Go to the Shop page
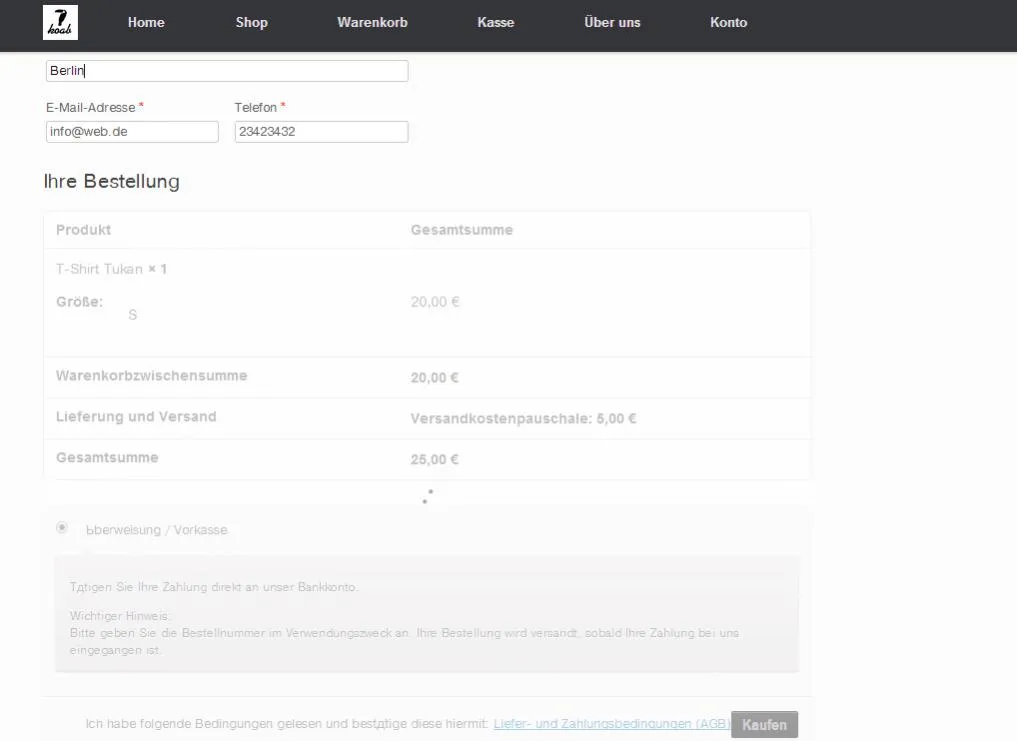1017x741 pixels. [252, 22]
